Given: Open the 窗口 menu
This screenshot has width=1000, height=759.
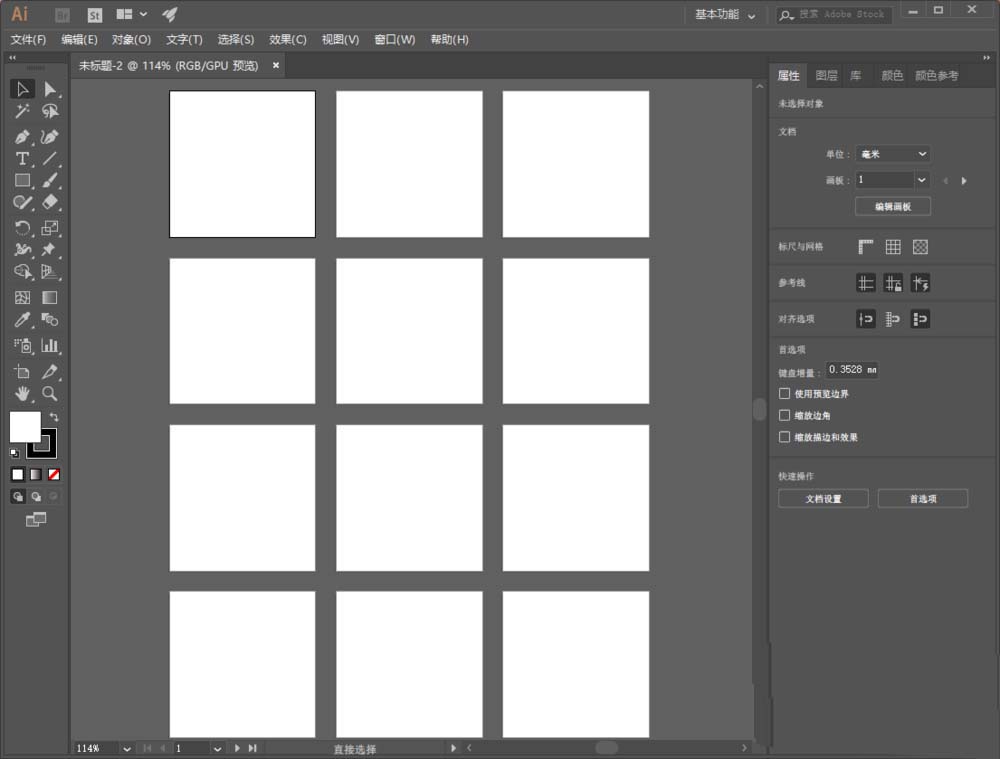Looking at the screenshot, I should point(394,39).
